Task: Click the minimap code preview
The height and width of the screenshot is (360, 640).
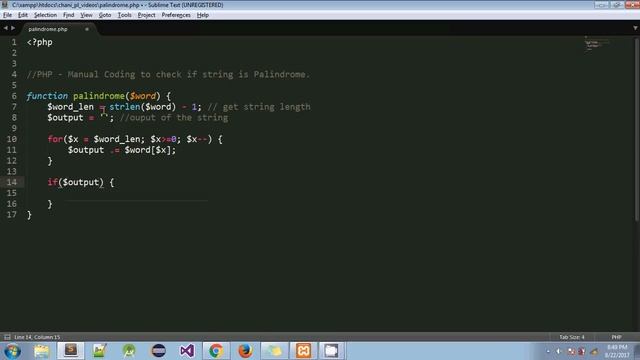Action: pos(596,44)
